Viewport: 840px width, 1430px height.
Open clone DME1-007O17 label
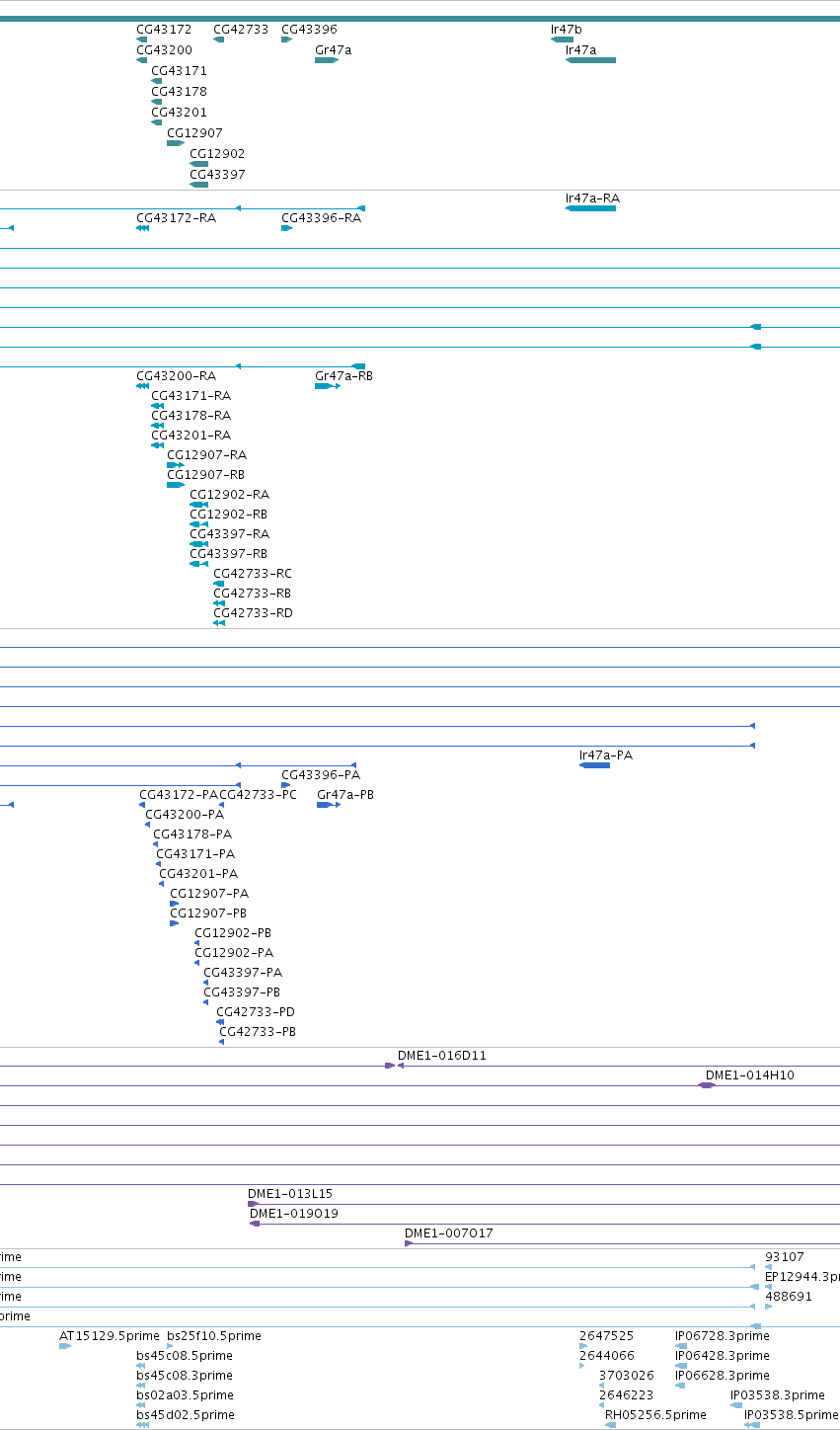tap(449, 1233)
